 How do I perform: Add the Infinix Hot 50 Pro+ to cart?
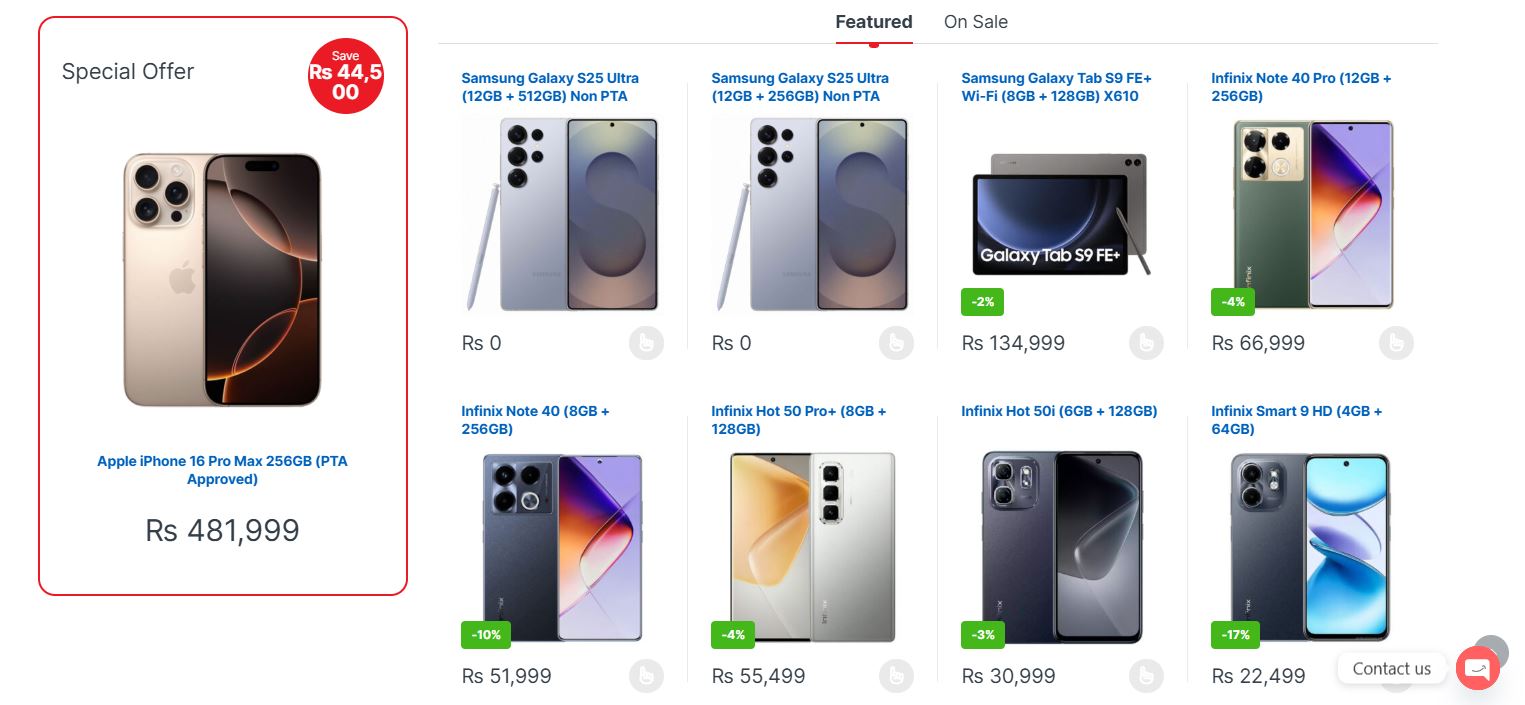tap(896, 676)
